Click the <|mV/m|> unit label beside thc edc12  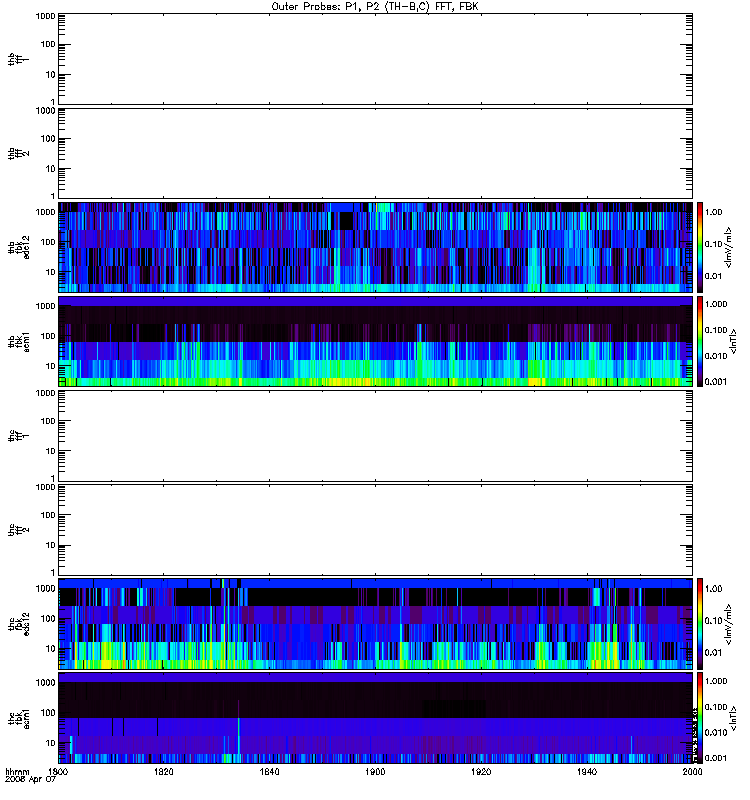coord(729,624)
